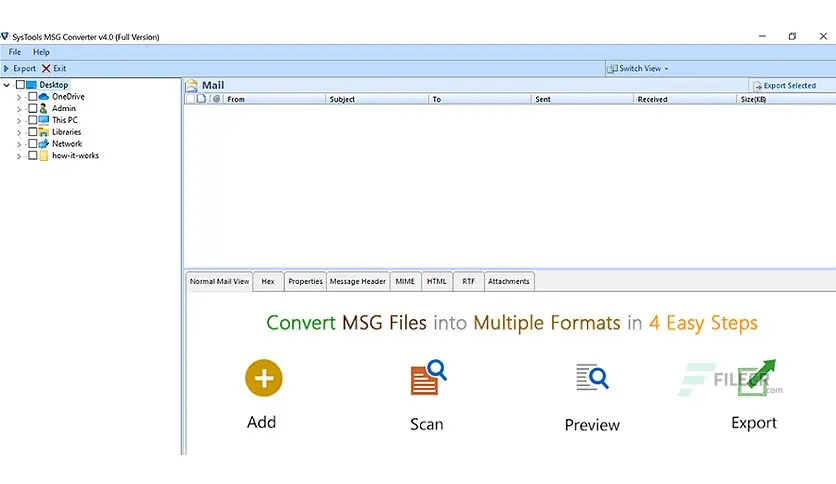Click the Export Selected button
Screen dimensions: 836x484
click(x=784, y=85)
